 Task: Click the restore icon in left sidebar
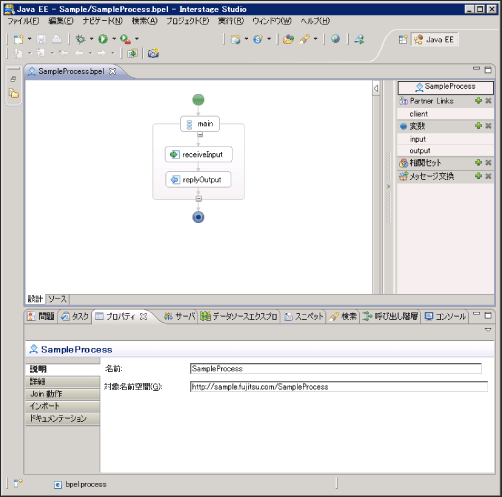point(13,79)
